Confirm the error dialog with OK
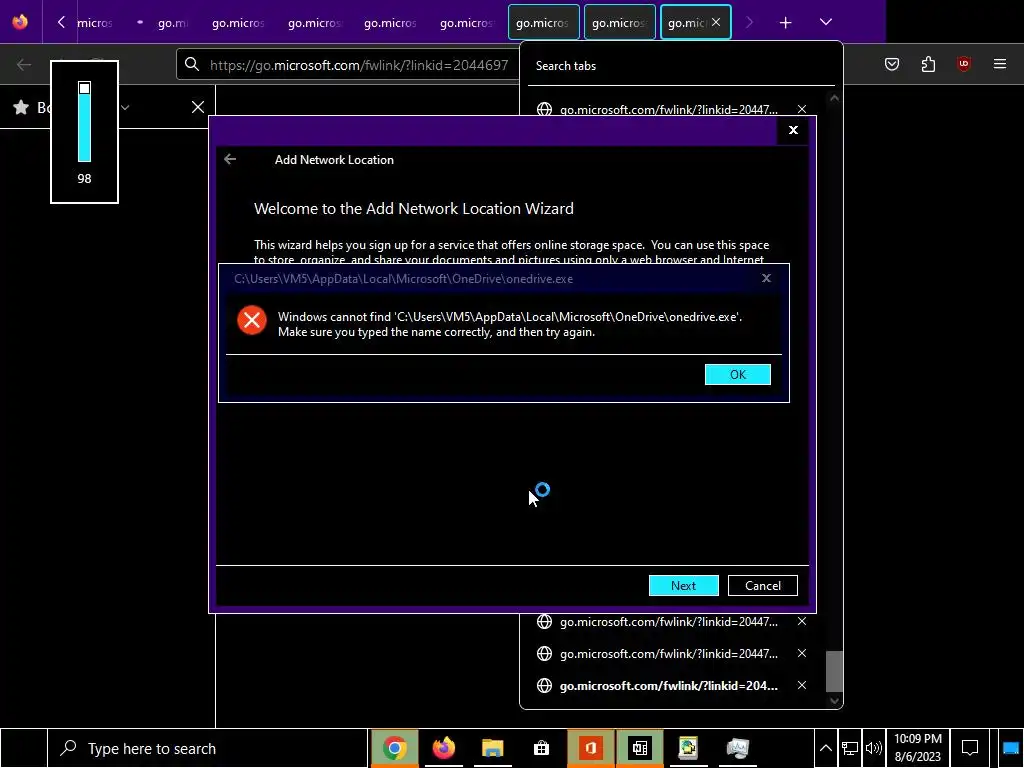Viewport: 1024px width, 768px height. (737, 374)
